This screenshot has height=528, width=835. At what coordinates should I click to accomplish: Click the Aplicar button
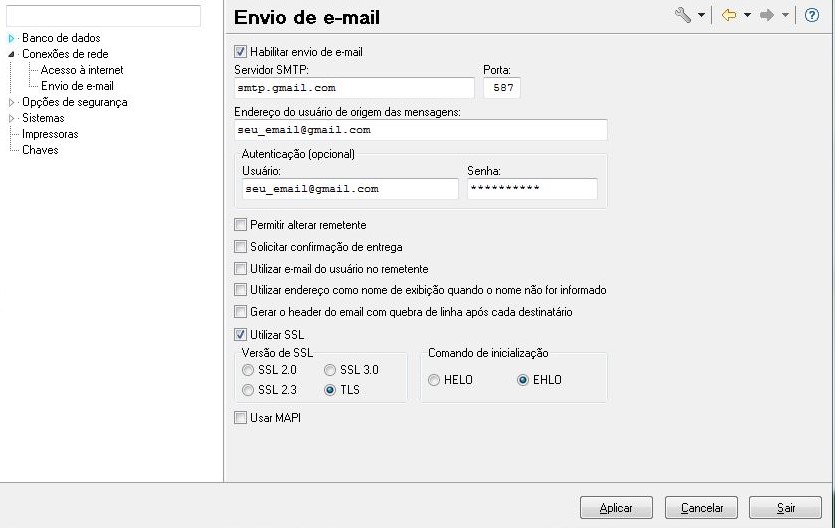[616, 508]
